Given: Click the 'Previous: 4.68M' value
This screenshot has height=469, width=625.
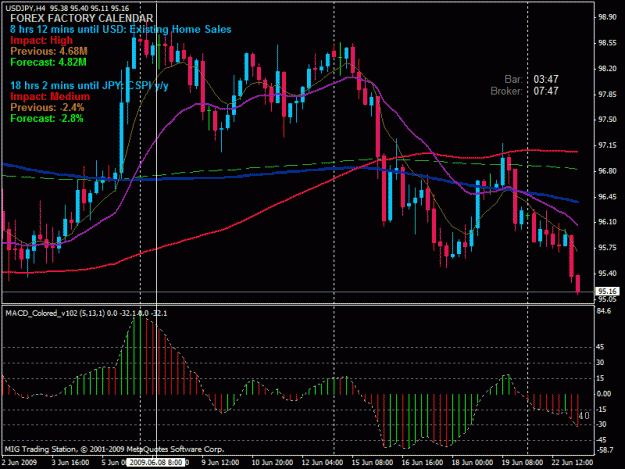Looking at the screenshot, I should (49, 51).
